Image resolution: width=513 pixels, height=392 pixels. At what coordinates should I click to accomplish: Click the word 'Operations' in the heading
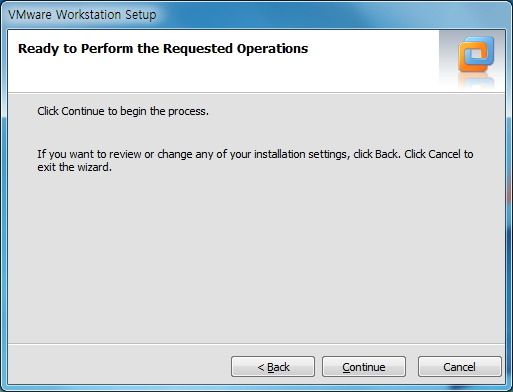(272, 49)
